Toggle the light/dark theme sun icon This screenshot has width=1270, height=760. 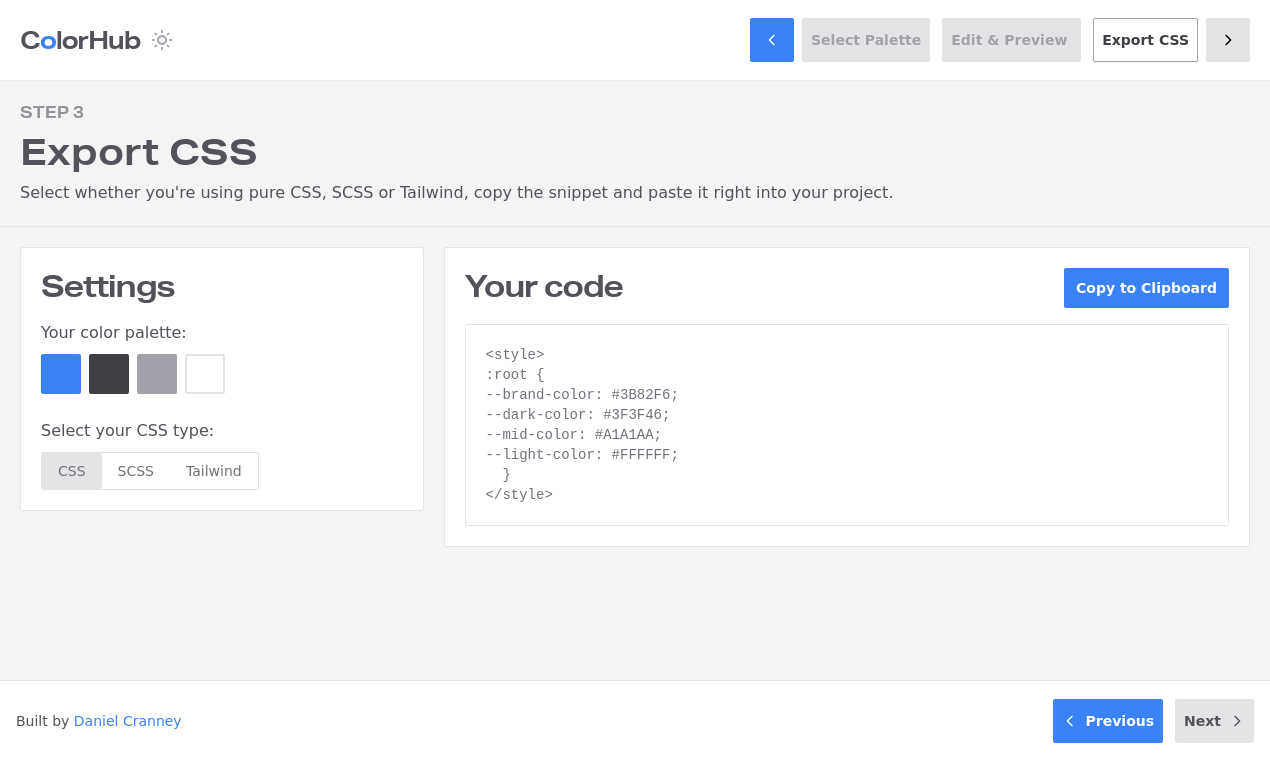[x=162, y=40]
